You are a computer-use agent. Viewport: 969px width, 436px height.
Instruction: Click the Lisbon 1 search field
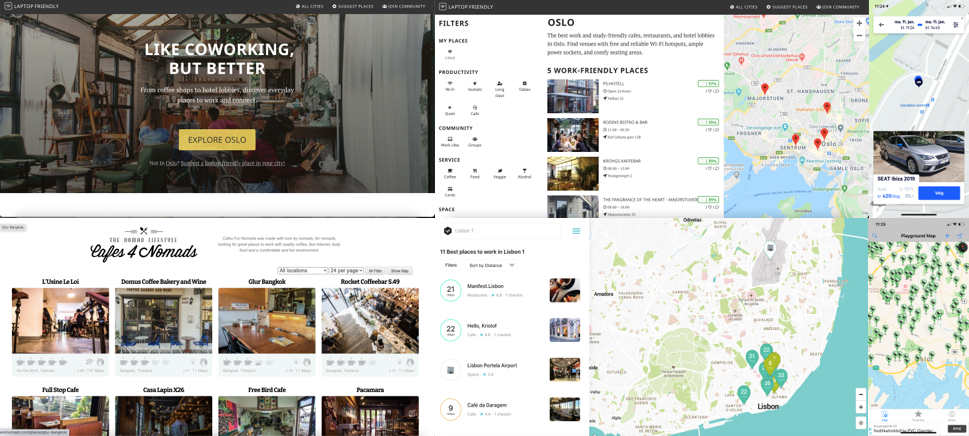pos(500,231)
